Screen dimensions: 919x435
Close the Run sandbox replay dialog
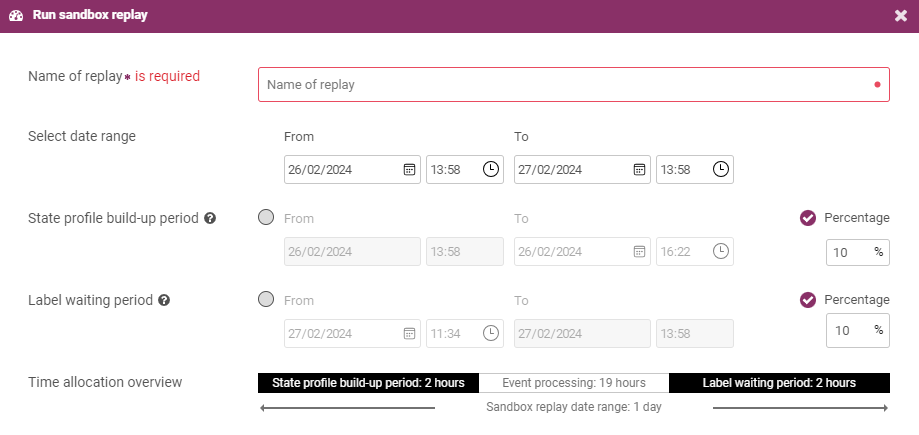[901, 16]
